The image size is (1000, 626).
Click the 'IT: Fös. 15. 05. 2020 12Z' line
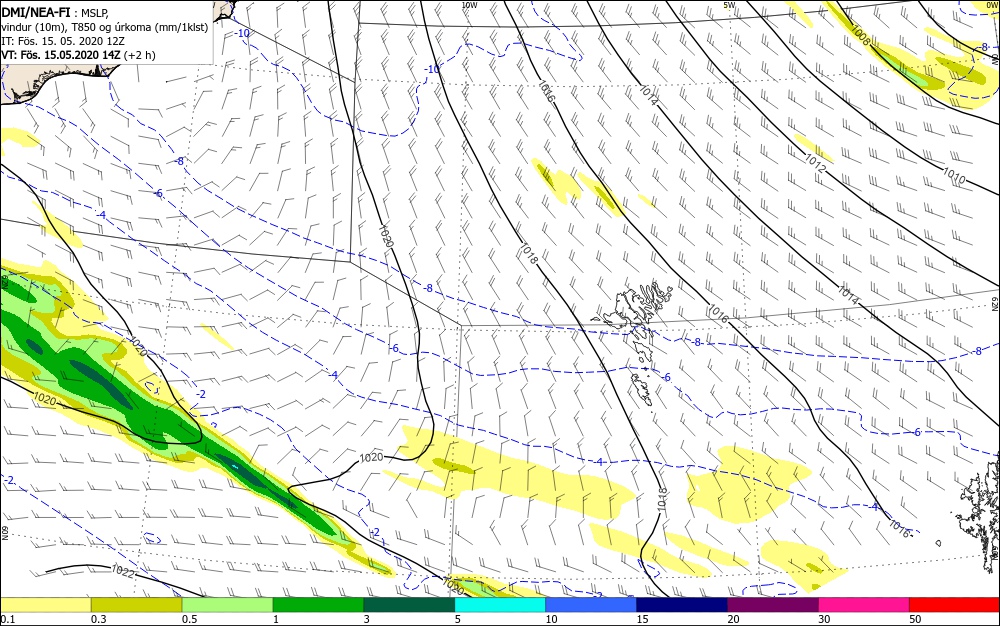[x=63, y=41]
